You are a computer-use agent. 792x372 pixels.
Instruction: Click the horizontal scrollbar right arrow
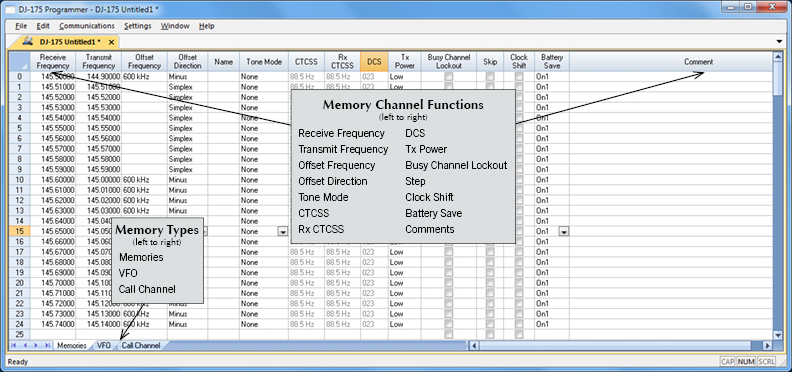pos(768,346)
